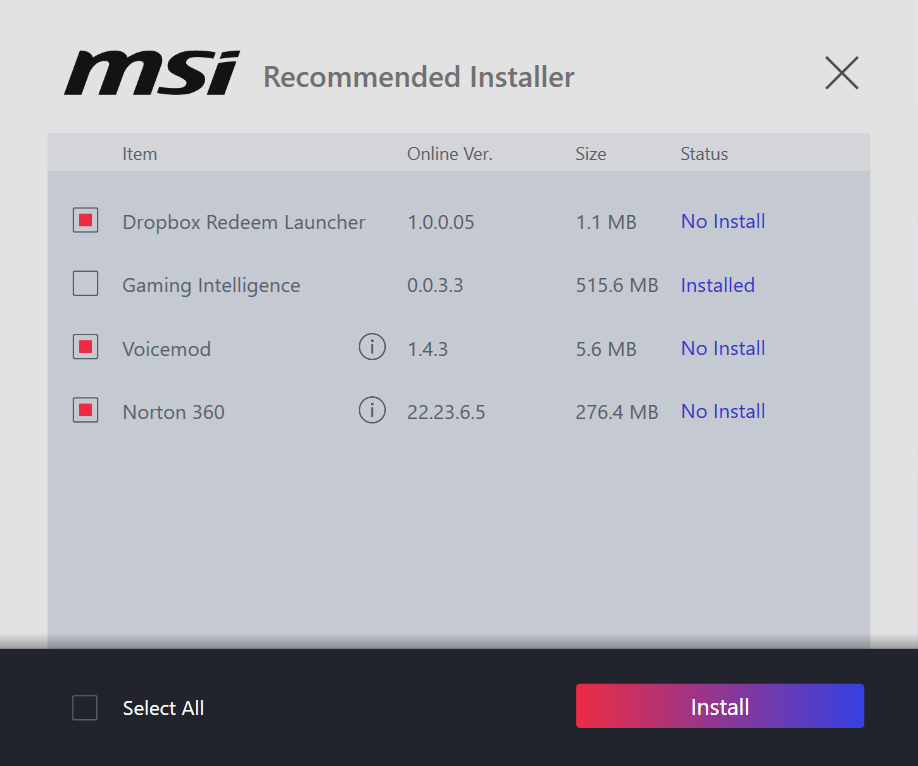Viewport: 918px width, 766px height.
Task: Select the Gaming Intelligence item name
Action: click(211, 285)
